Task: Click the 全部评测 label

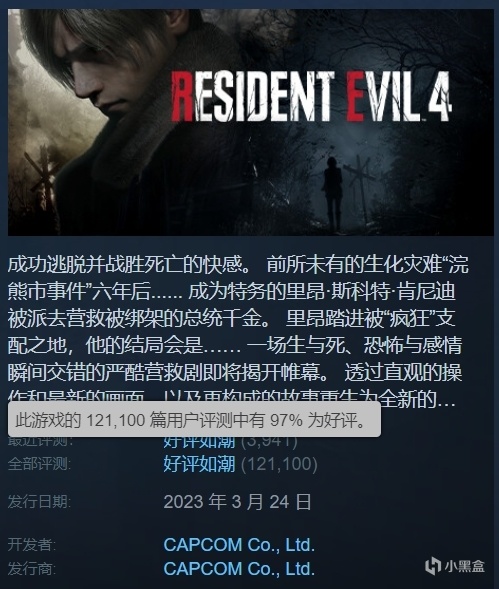Action: pos(39,464)
